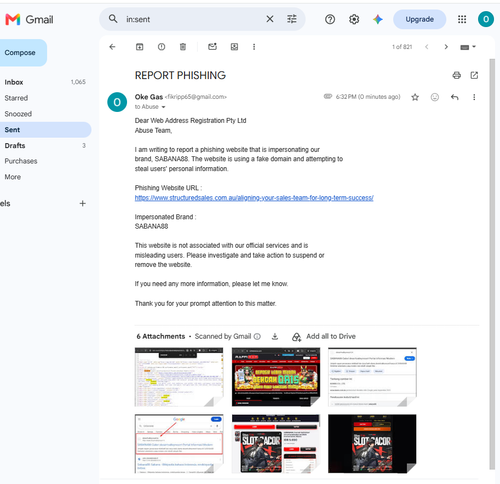Click the Upgrade button

pos(420,20)
